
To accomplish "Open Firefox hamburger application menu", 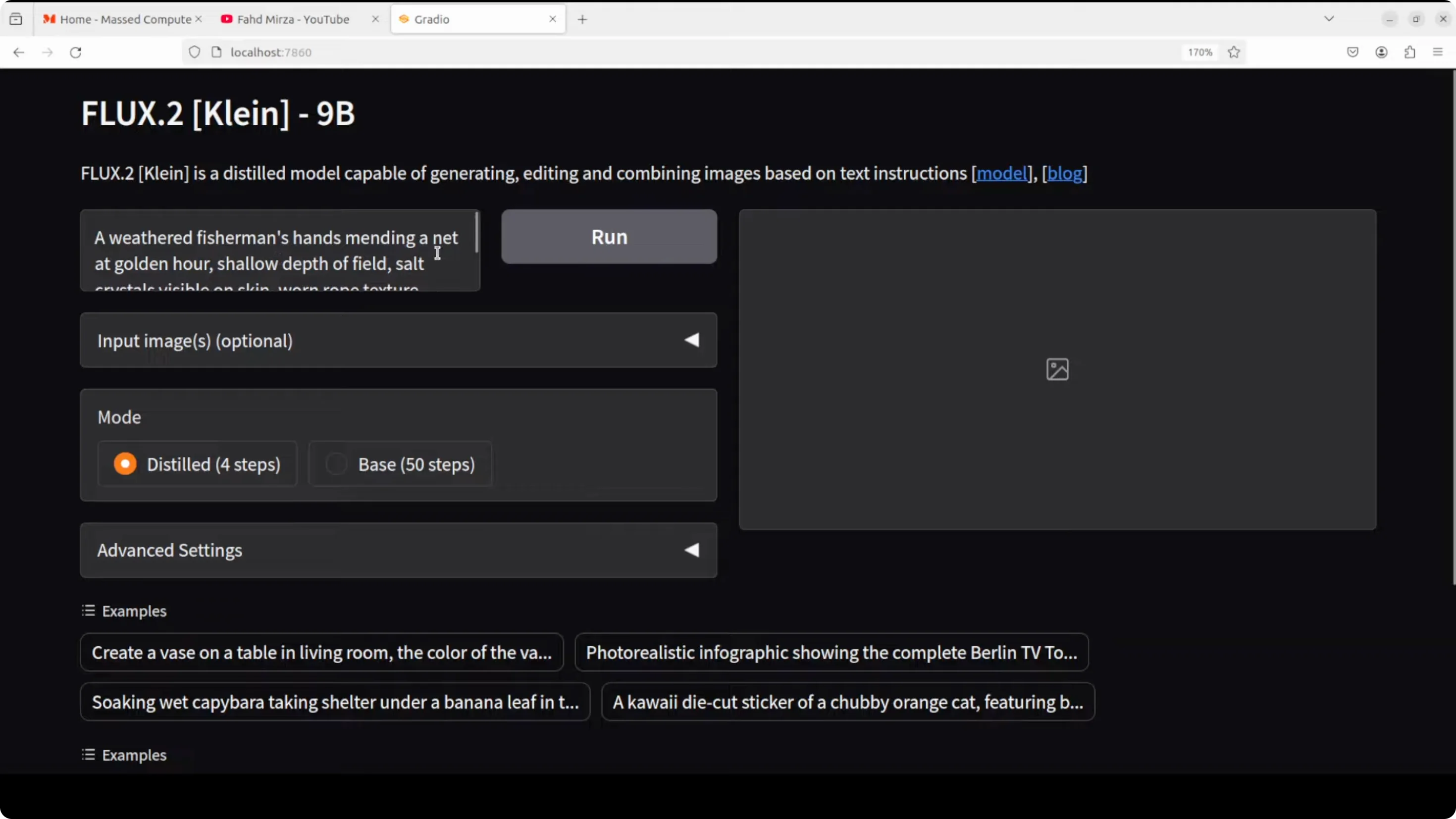I will [1438, 52].
